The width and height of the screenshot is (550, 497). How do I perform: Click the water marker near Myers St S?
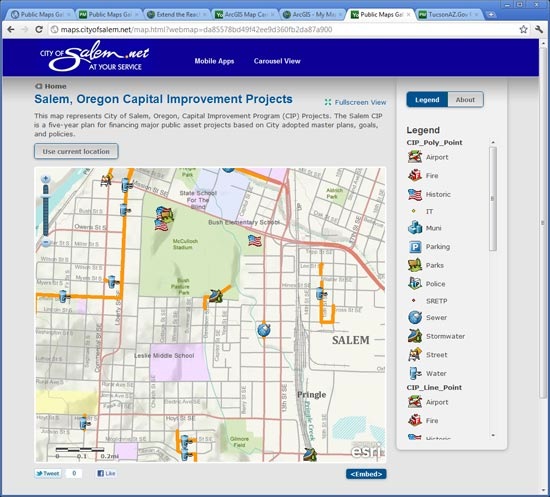tap(112, 281)
